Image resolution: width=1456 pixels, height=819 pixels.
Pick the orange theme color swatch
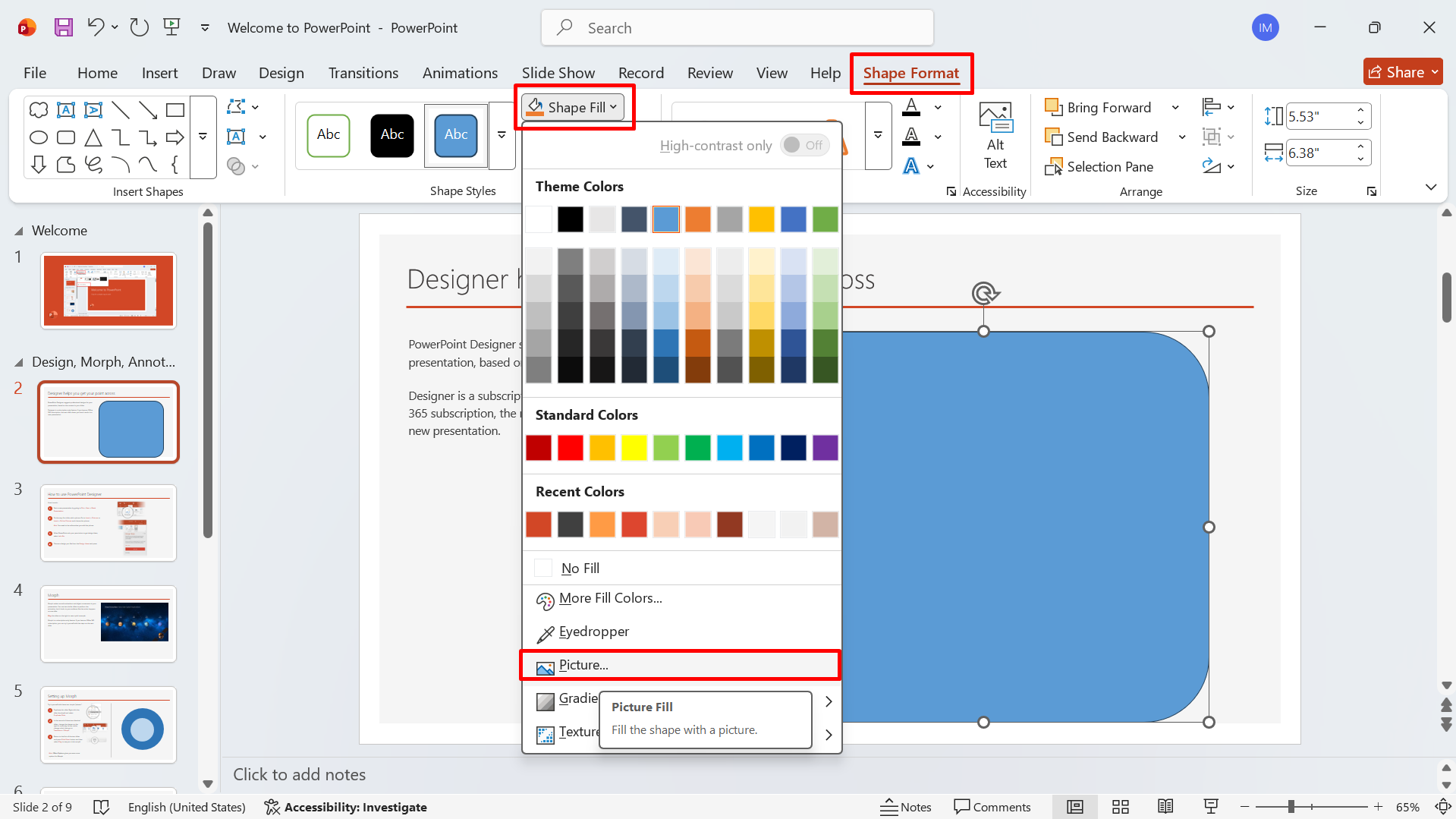(698, 219)
